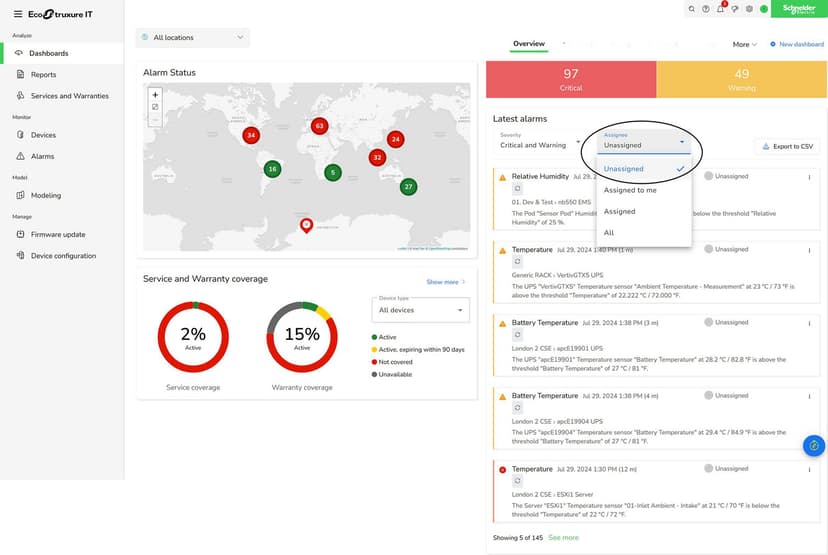Click the Not covered legend entry

(x=392, y=362)
